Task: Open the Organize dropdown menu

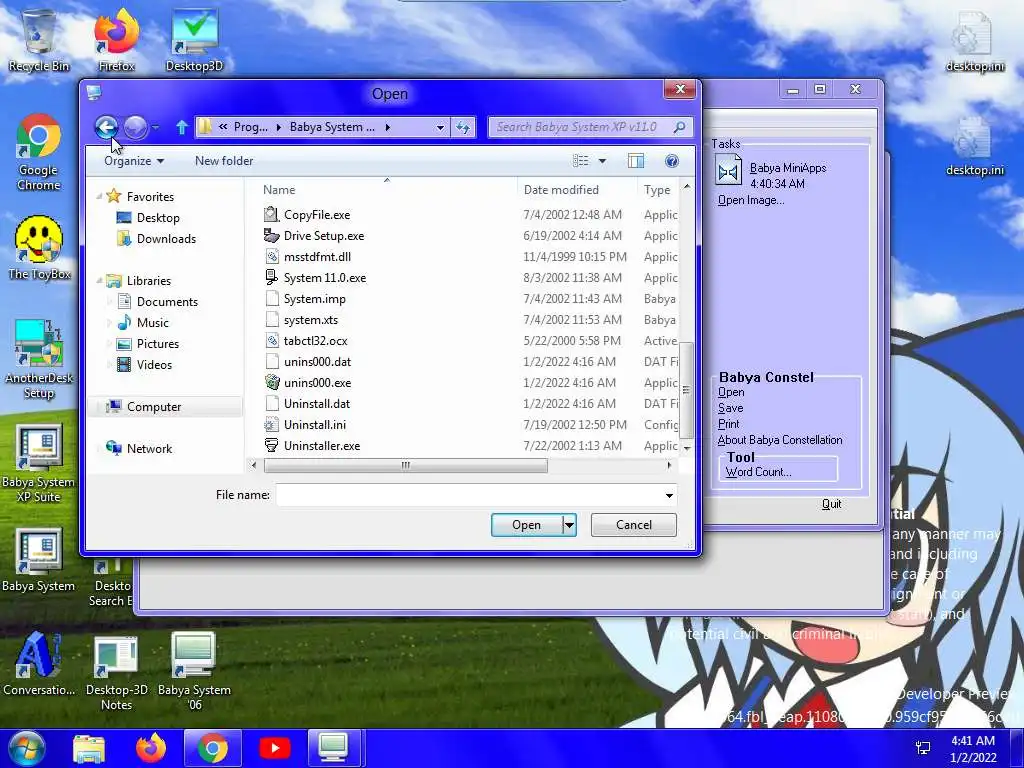Action: click(134, 161)
